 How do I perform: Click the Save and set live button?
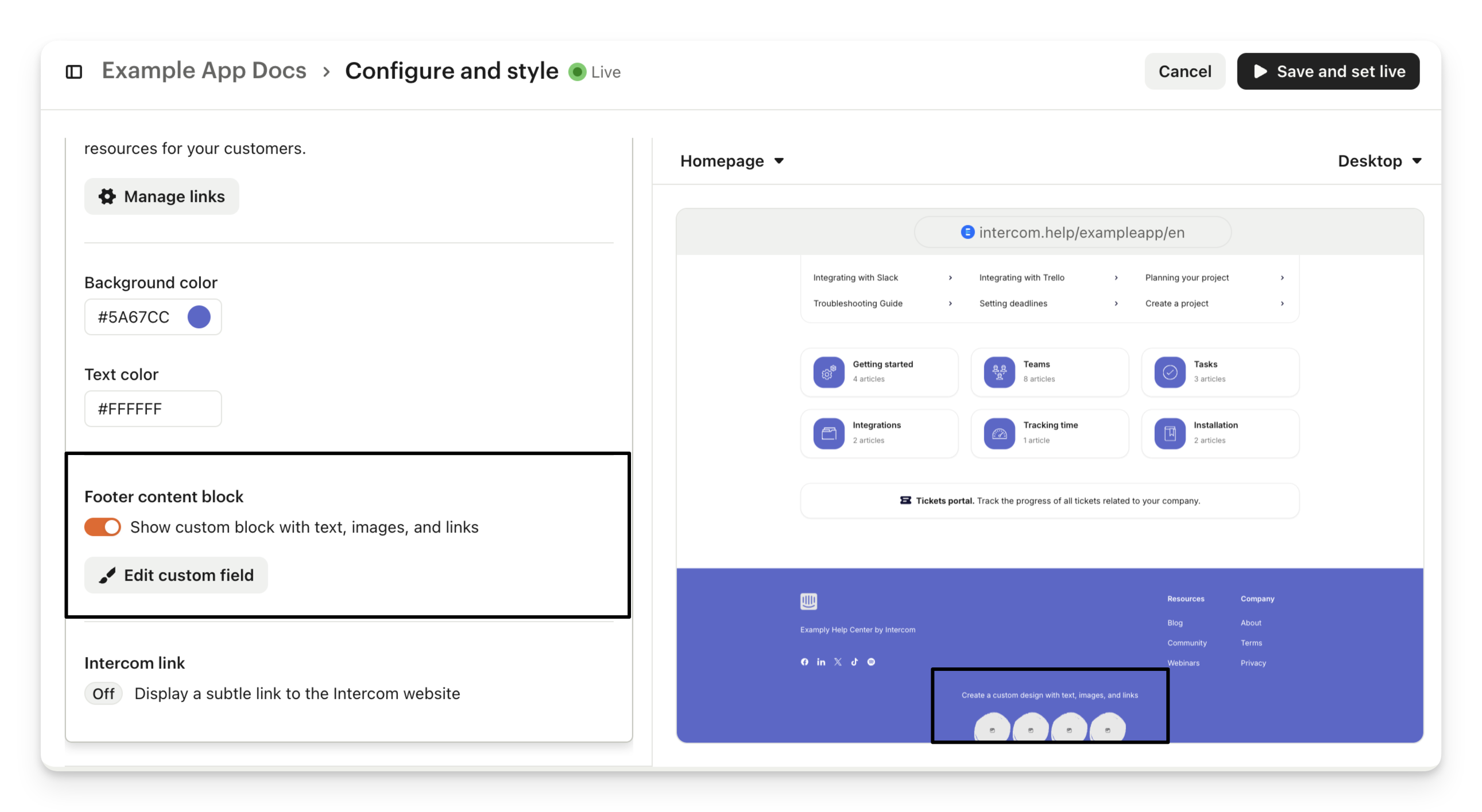click(1328, 71)
